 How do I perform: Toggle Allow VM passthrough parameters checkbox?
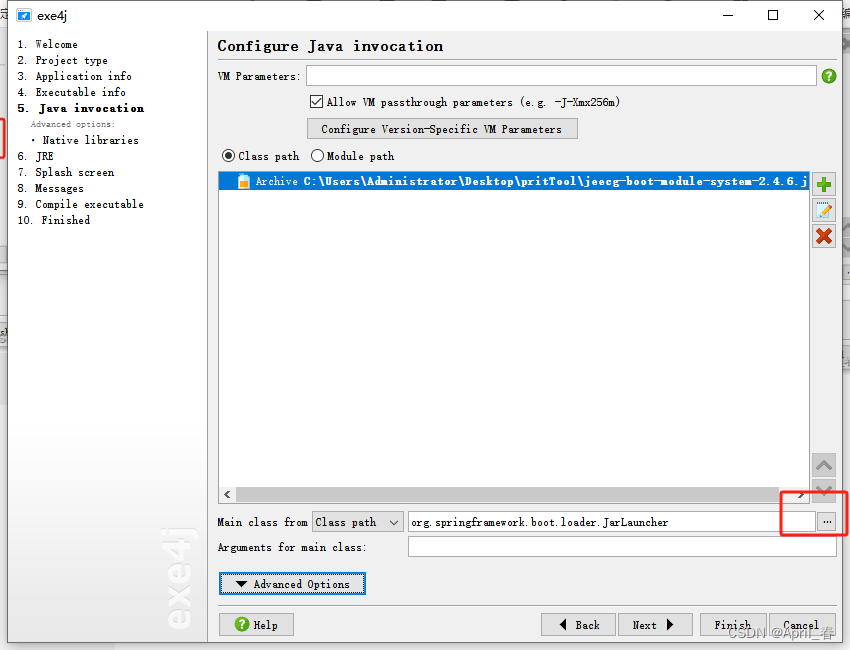click(x=316, y=101)
